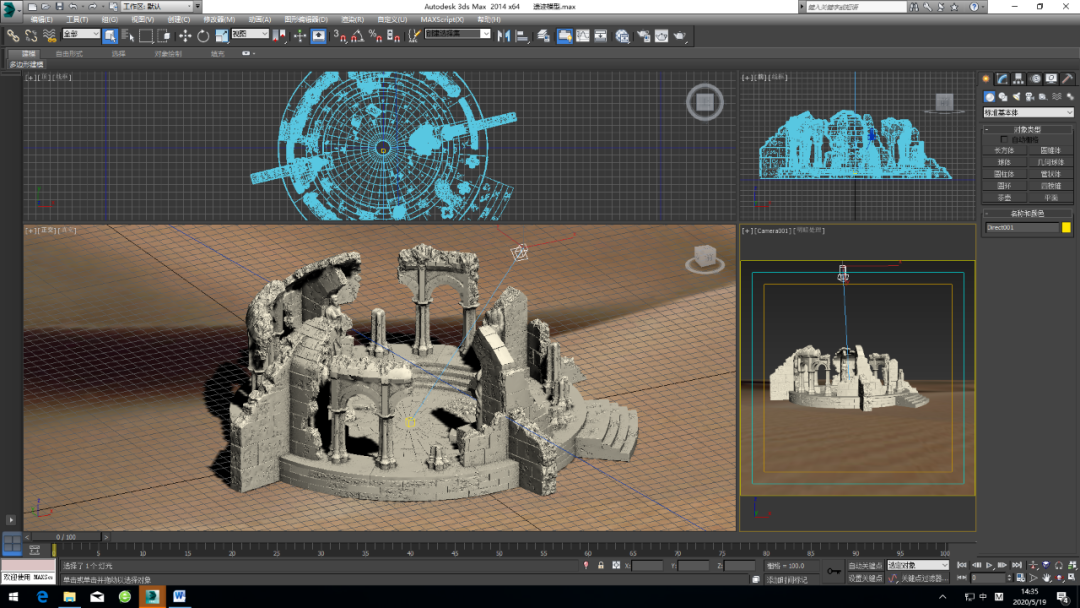Screen dimensions: 1080x608
Task: Click the teapot Render Production icon
Action: coord(680,36)
